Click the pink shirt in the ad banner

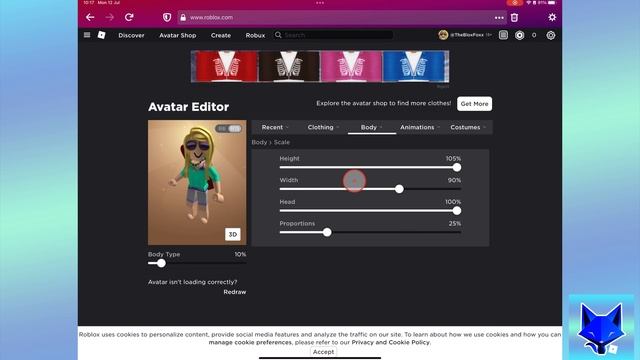click(351, 66)
